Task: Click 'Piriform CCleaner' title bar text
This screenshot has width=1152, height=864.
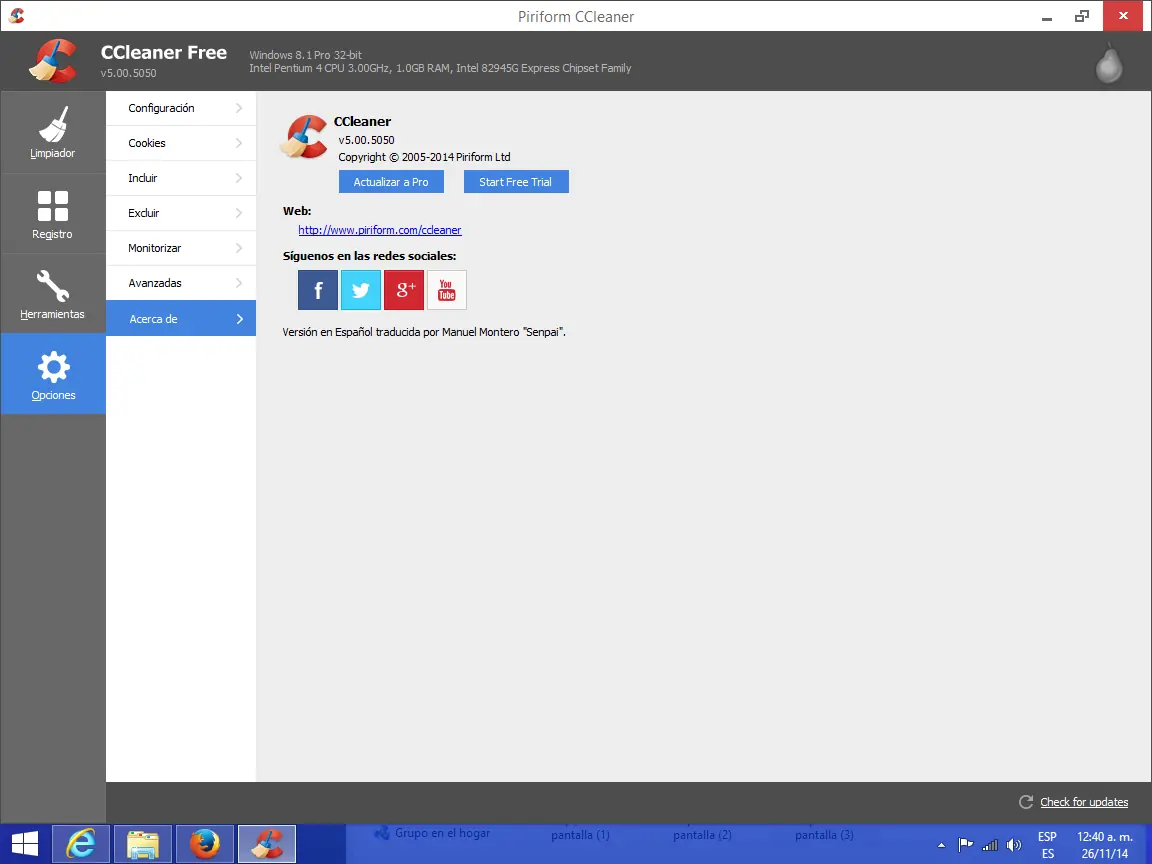Action: point(576,16)
